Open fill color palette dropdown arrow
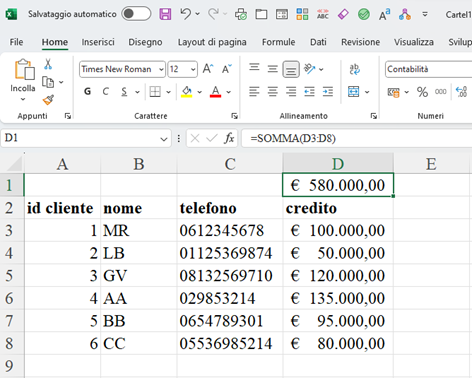 point(199,92)
